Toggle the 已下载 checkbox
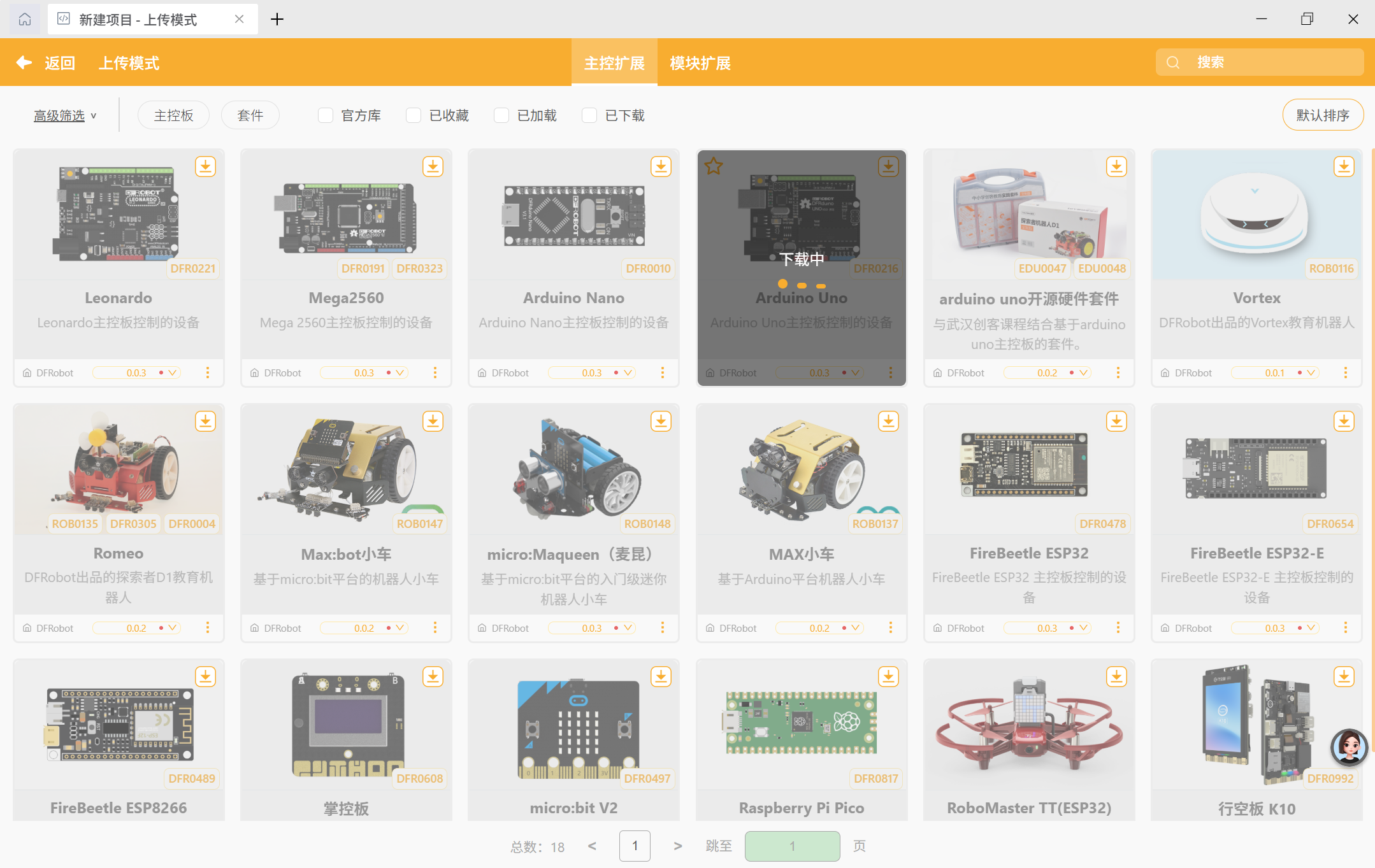This screenshot has height=868, width=1375. pos(589,115)
